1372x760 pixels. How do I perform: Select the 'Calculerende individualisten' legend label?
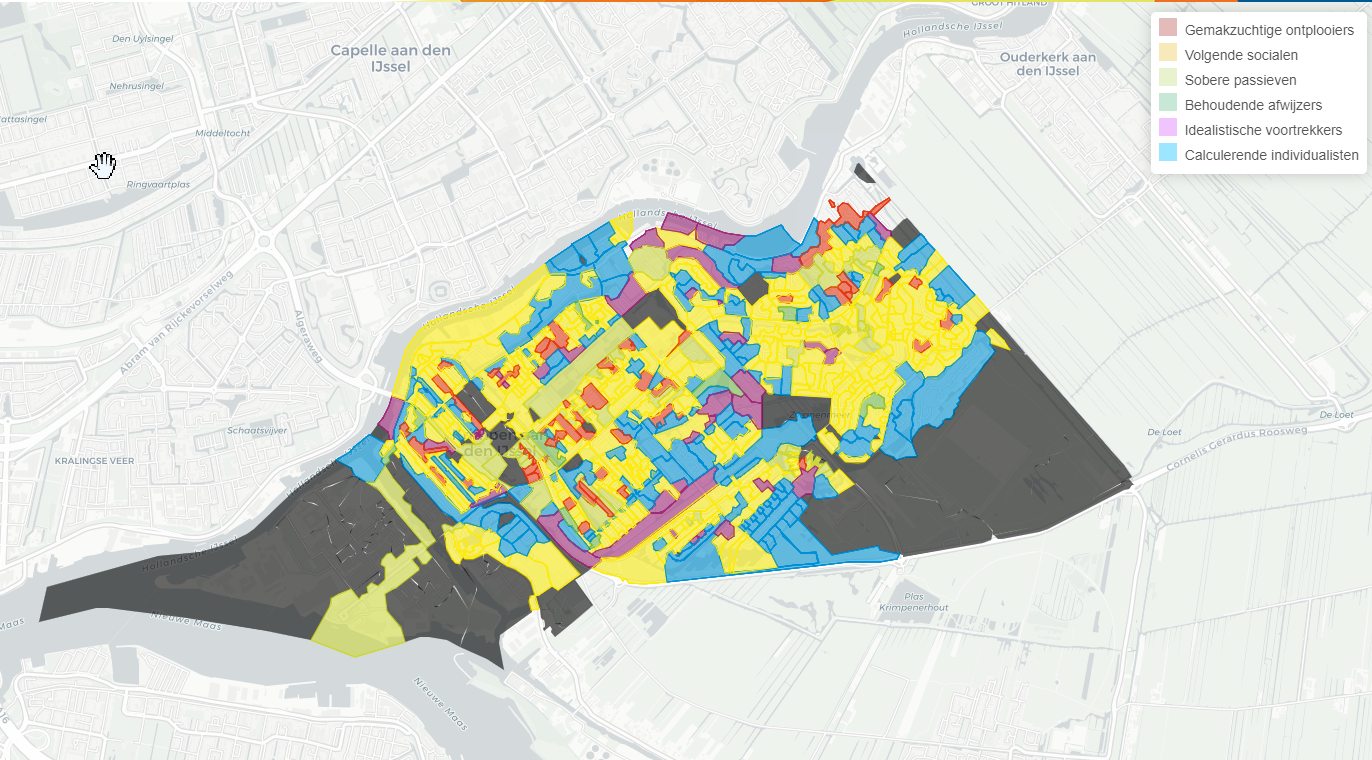(x=1272, y=155)
